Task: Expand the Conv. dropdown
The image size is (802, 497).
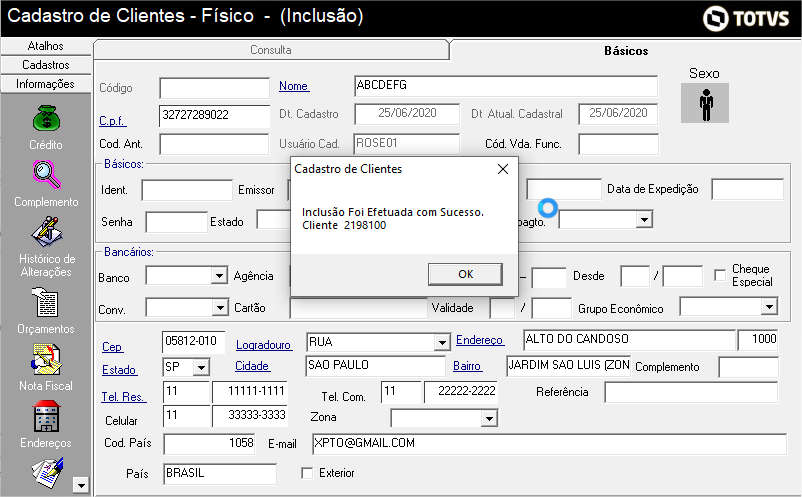Action: pos(220,308)
